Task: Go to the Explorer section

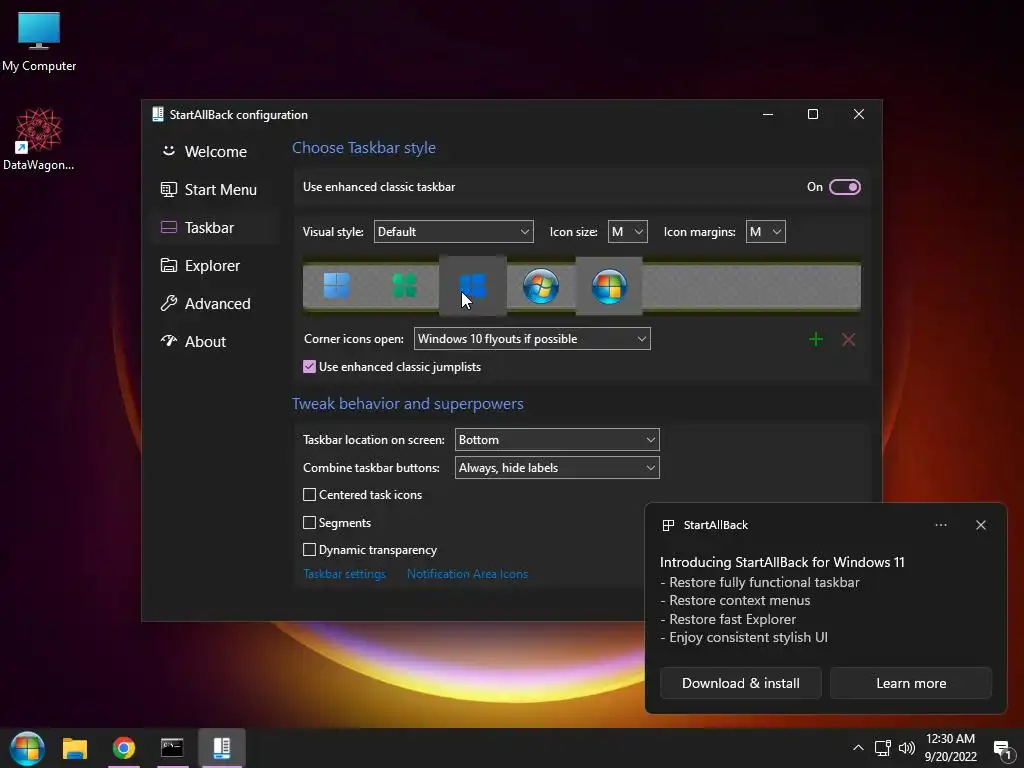Action: click(x=216, y=266)
